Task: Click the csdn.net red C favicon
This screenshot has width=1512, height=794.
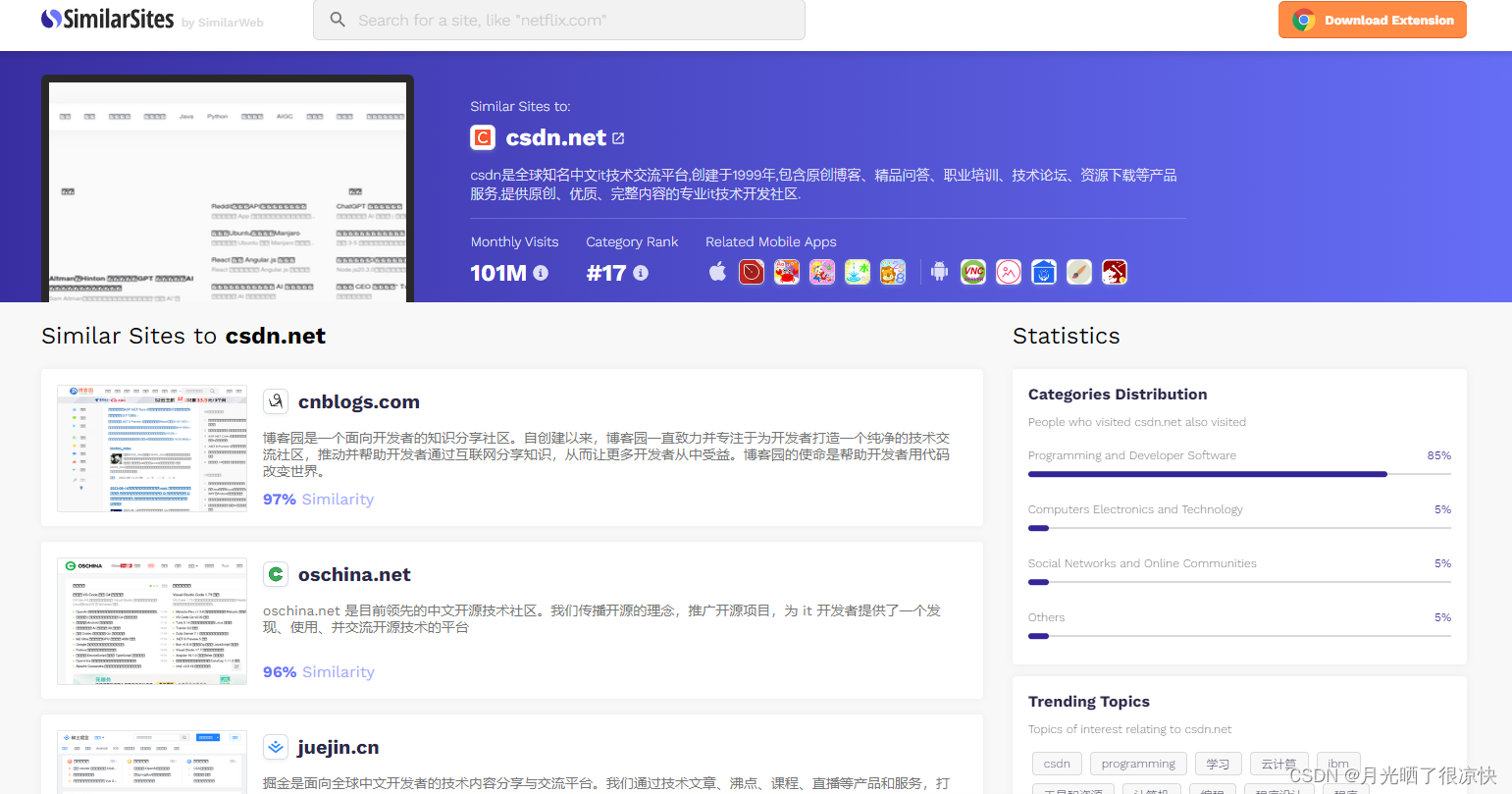Action: pos(483,137)
